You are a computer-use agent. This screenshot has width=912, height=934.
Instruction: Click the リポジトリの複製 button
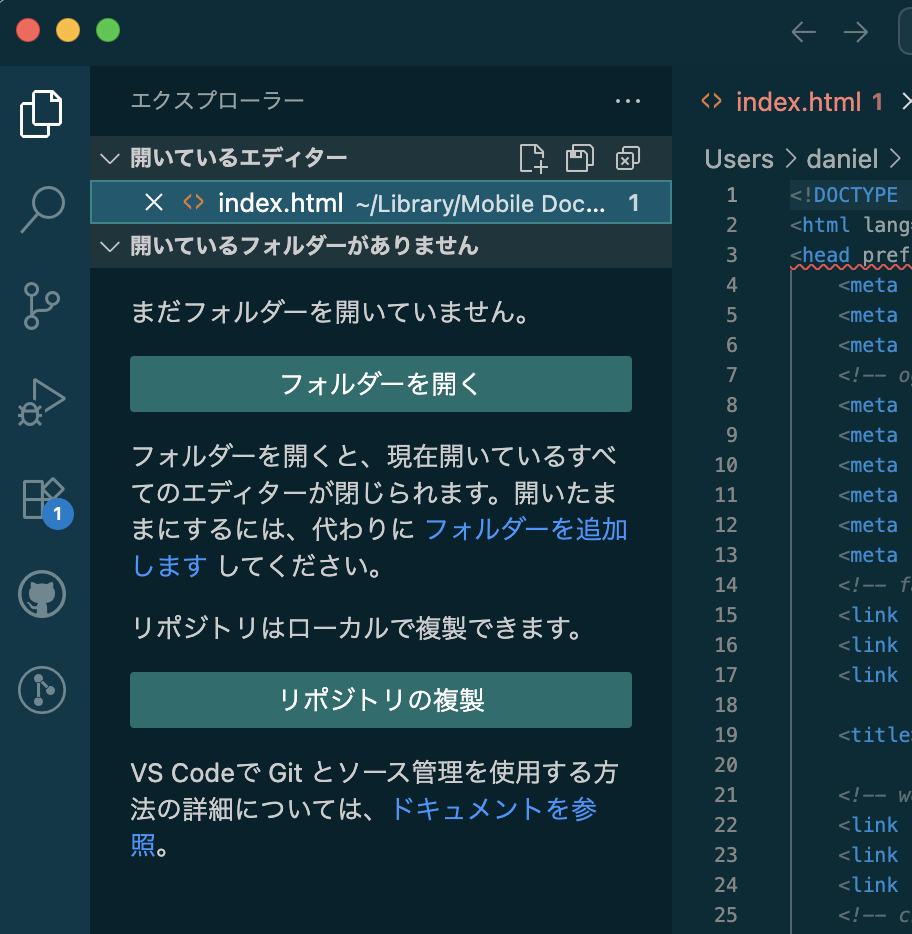[380, 700]
